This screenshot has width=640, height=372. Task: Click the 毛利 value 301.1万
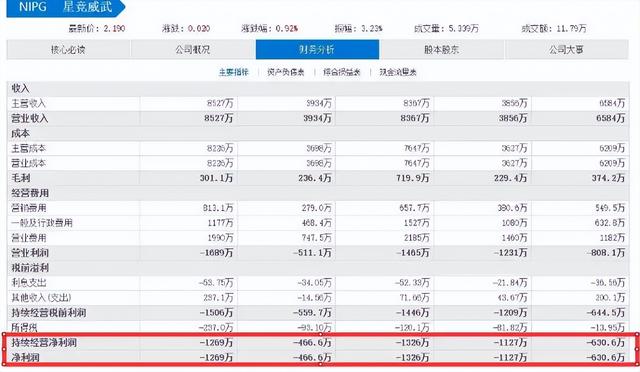[216, 178]
